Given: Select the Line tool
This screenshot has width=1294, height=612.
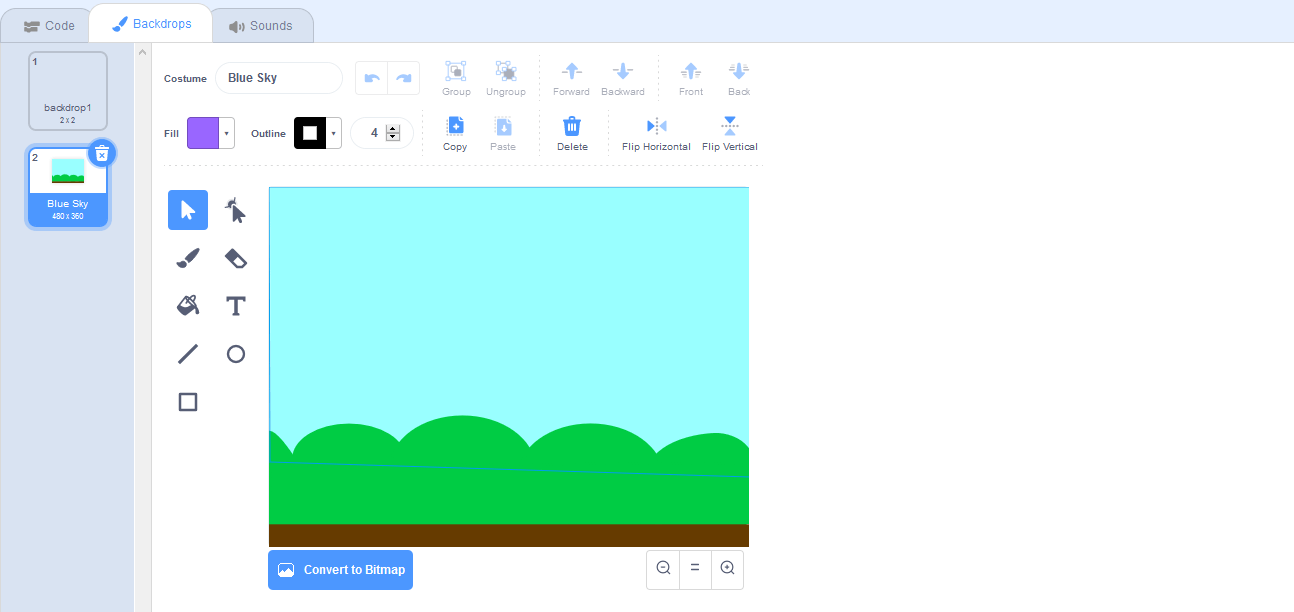Looking at the screenshot, I should point(187,353).
